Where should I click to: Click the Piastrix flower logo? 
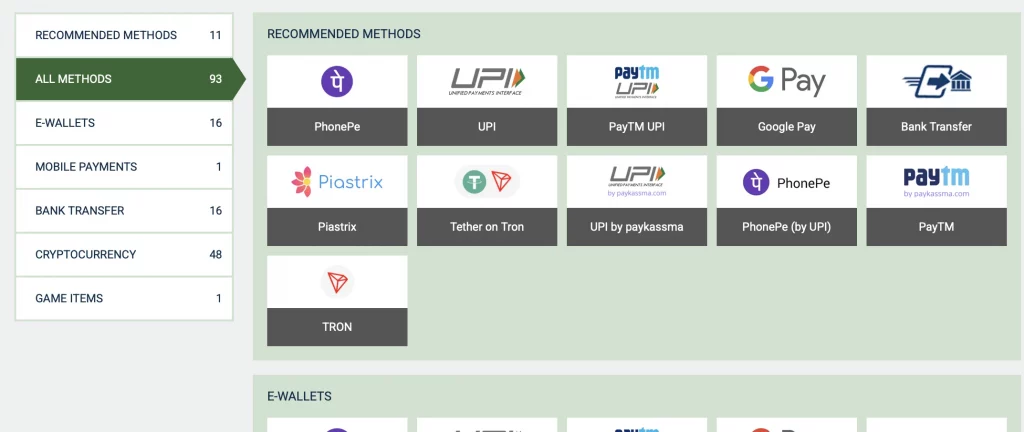(x=337, y=182)
